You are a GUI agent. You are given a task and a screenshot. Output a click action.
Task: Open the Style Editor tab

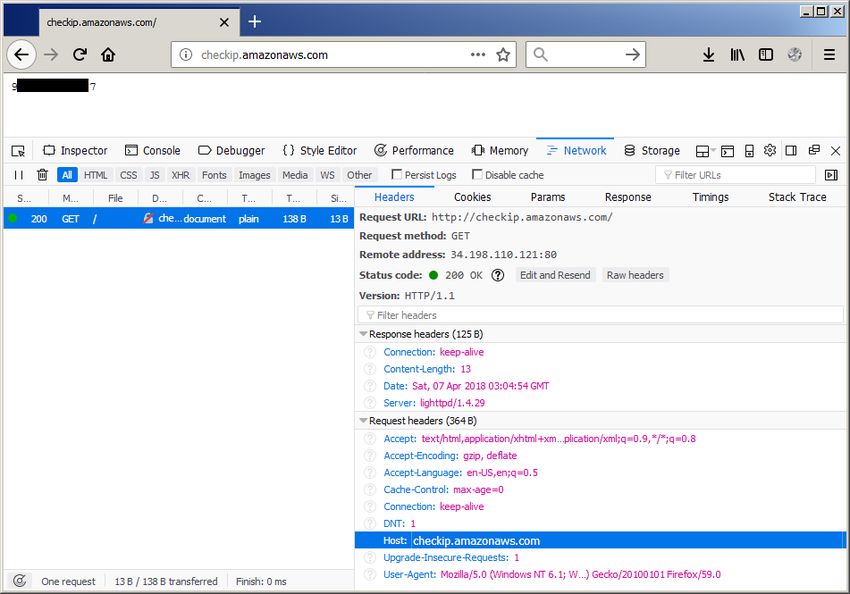click(x=320, y=151)
